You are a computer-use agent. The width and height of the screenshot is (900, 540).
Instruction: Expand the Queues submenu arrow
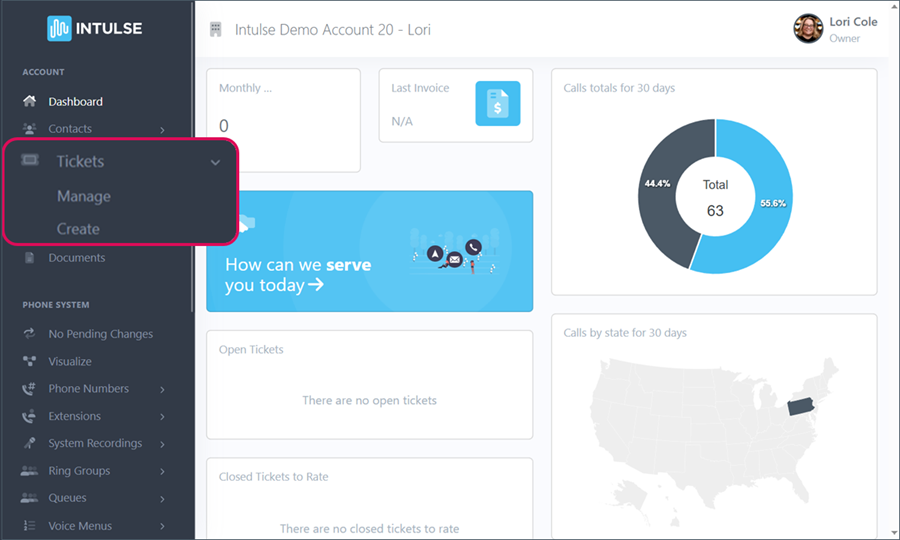point(162,498)
